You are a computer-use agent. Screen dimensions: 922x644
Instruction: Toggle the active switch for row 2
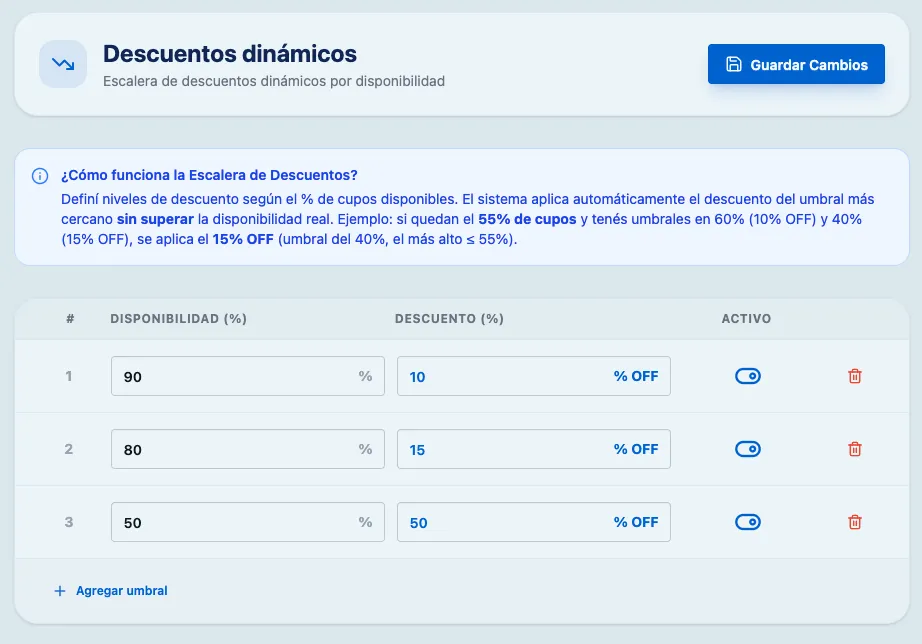point(747,449)
